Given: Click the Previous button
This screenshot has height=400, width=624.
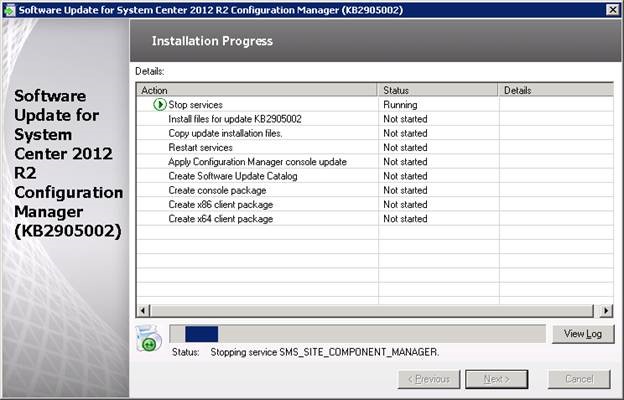Looking at the screenshot, I should point(429,379).
